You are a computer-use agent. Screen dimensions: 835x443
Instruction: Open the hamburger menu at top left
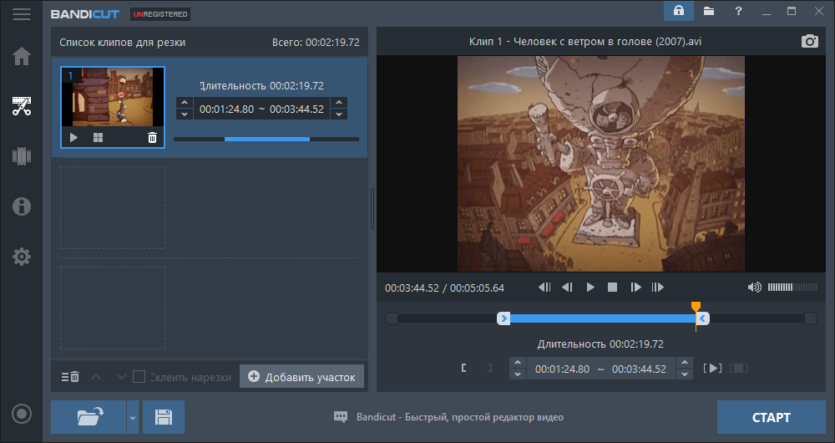click(x=21, y=14)
